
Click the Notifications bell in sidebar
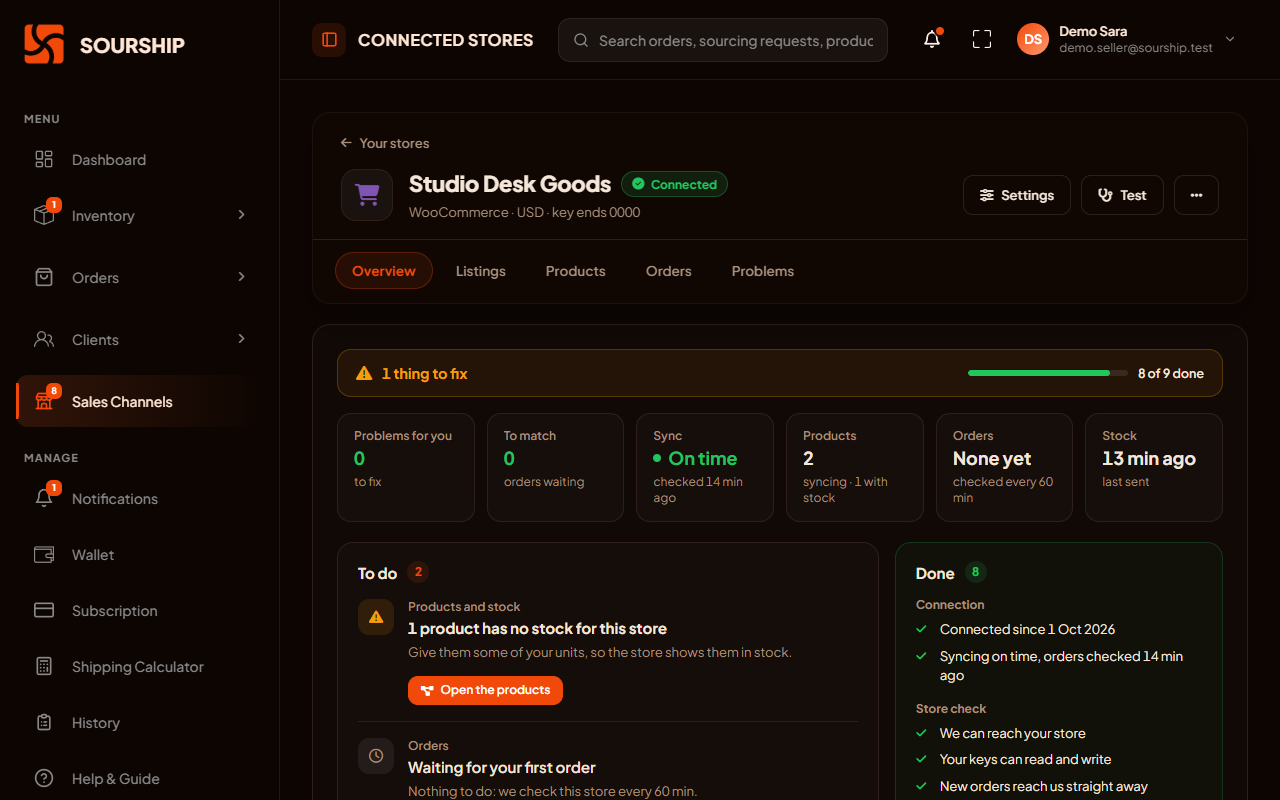point(44,498)
